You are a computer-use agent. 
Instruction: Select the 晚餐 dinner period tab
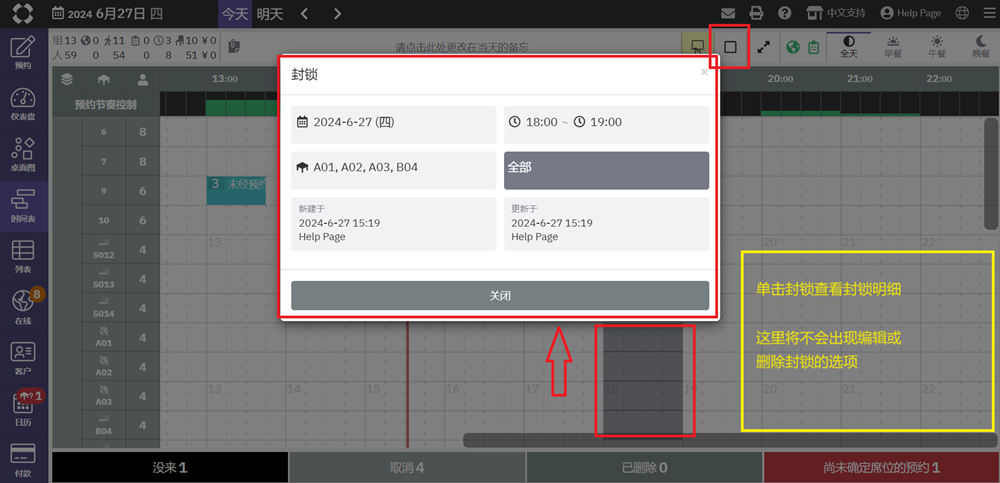[980, 47]
